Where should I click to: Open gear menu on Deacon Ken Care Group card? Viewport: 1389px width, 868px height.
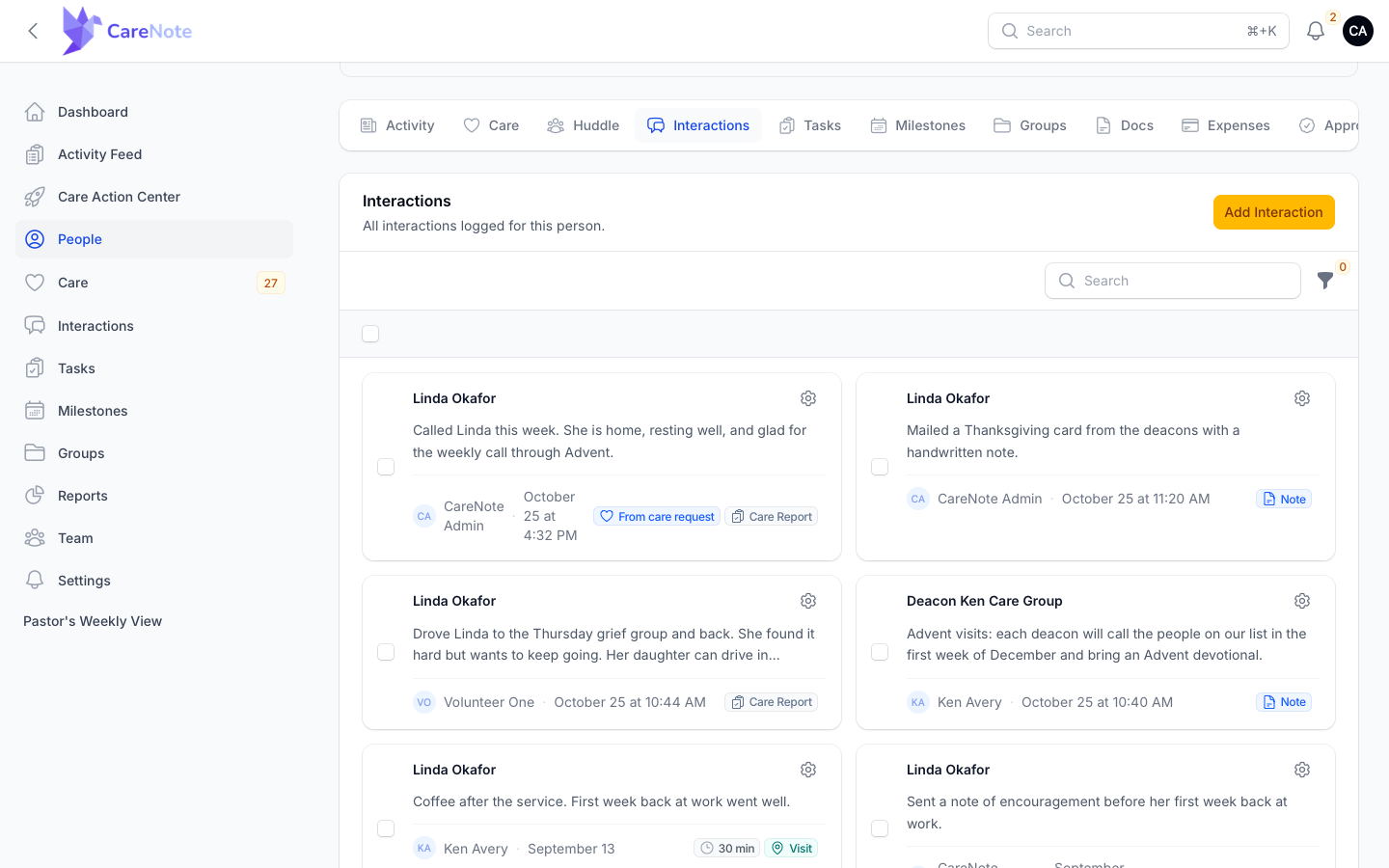click(x=1302, y=601)
